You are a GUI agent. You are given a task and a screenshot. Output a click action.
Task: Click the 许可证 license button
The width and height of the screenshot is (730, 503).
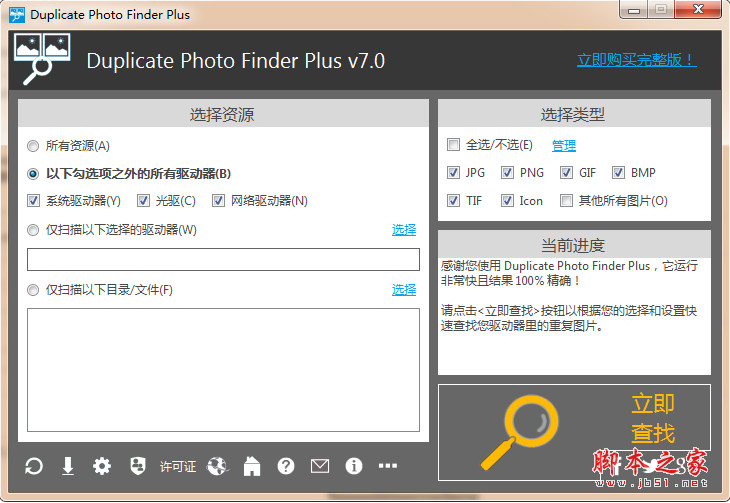coord(178,466)
